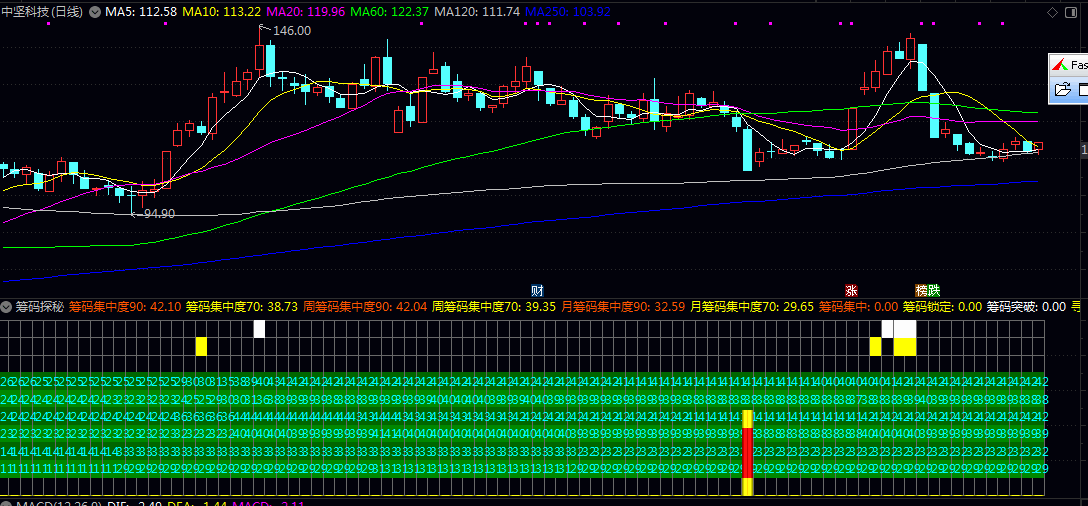
Task: Click the MA5: 112.58 label
Action: tap(141, 12)
